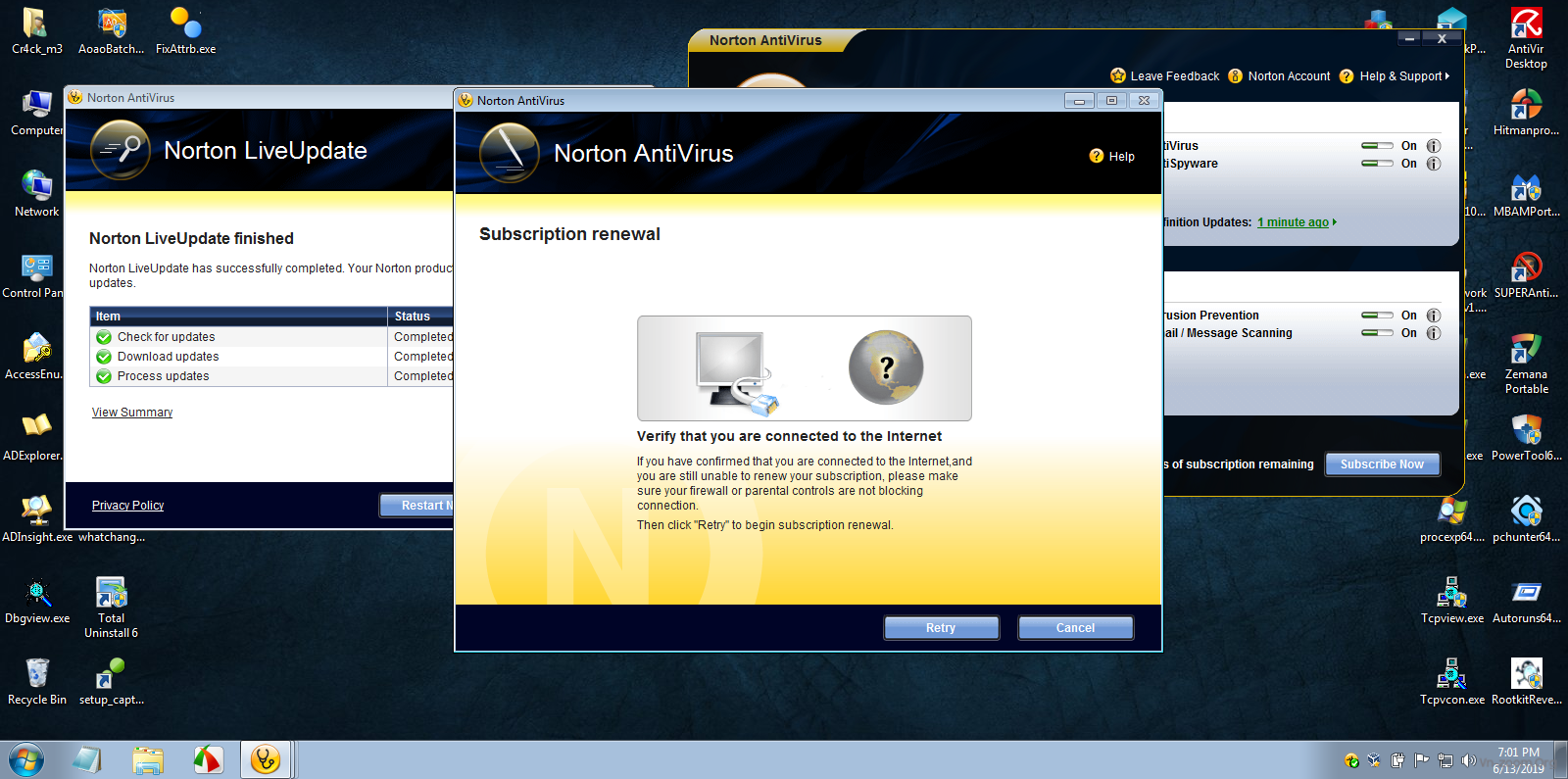
Task: Open the Hitmanpro desktop icon
Action: [x=1526, y=105]
